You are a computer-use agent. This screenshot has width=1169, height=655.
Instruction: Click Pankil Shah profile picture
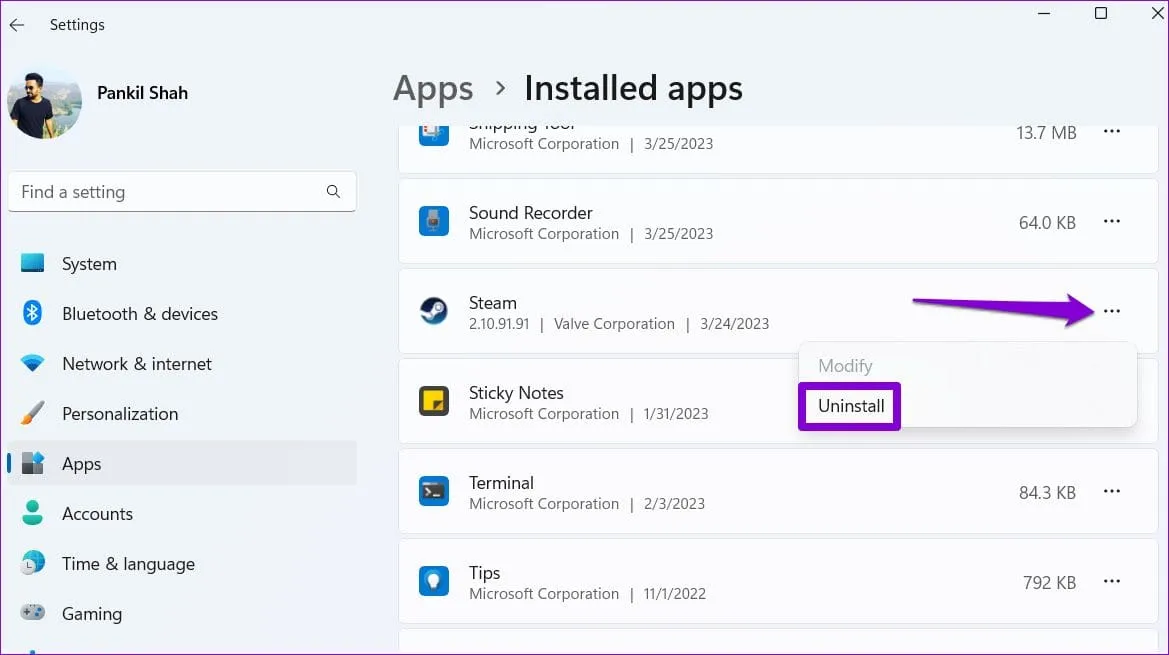[x=44, y=103]
